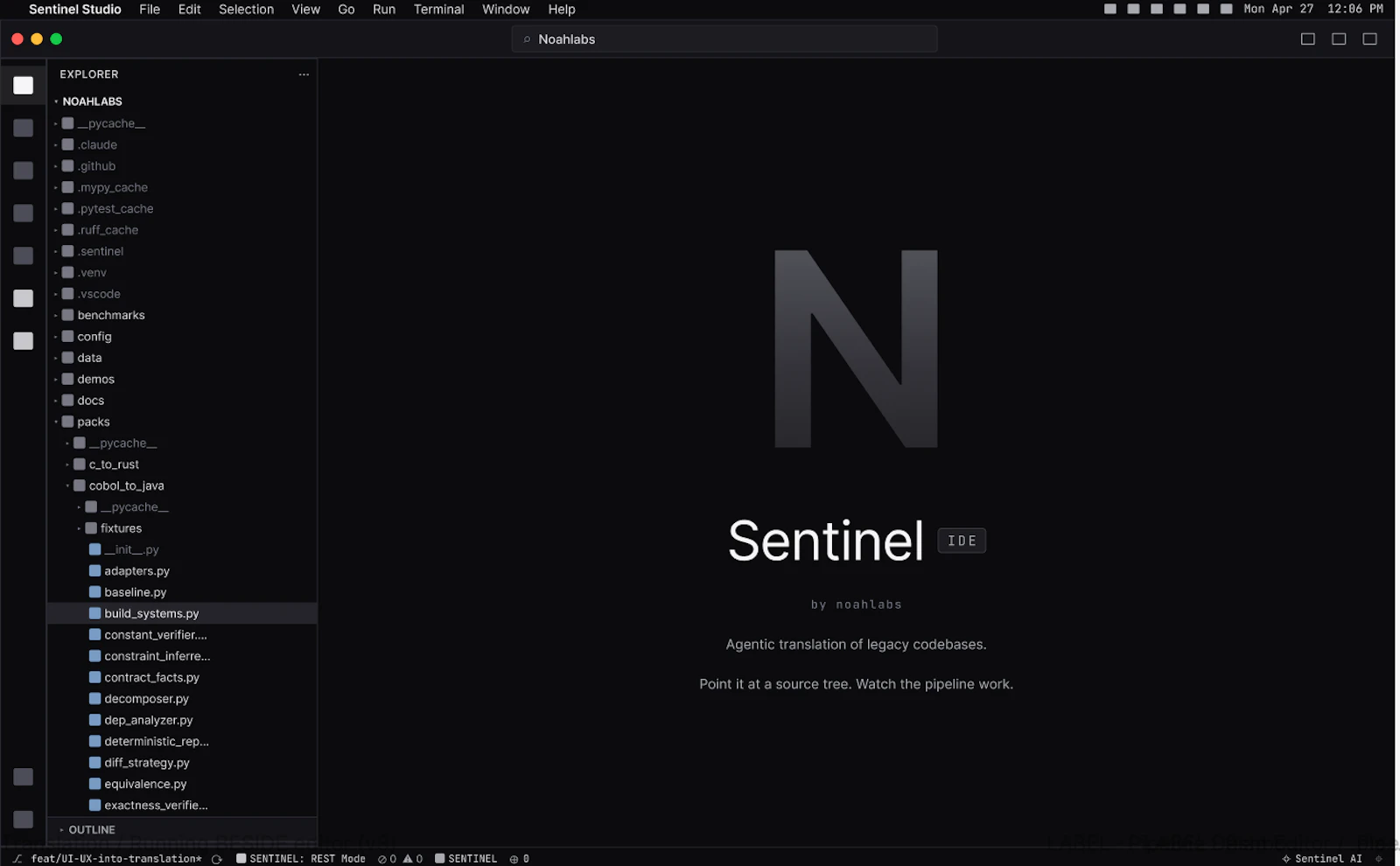Click the file icon beside equivalence.py
This screenshot has height=866, width=1400.
(x=95, y=784)
